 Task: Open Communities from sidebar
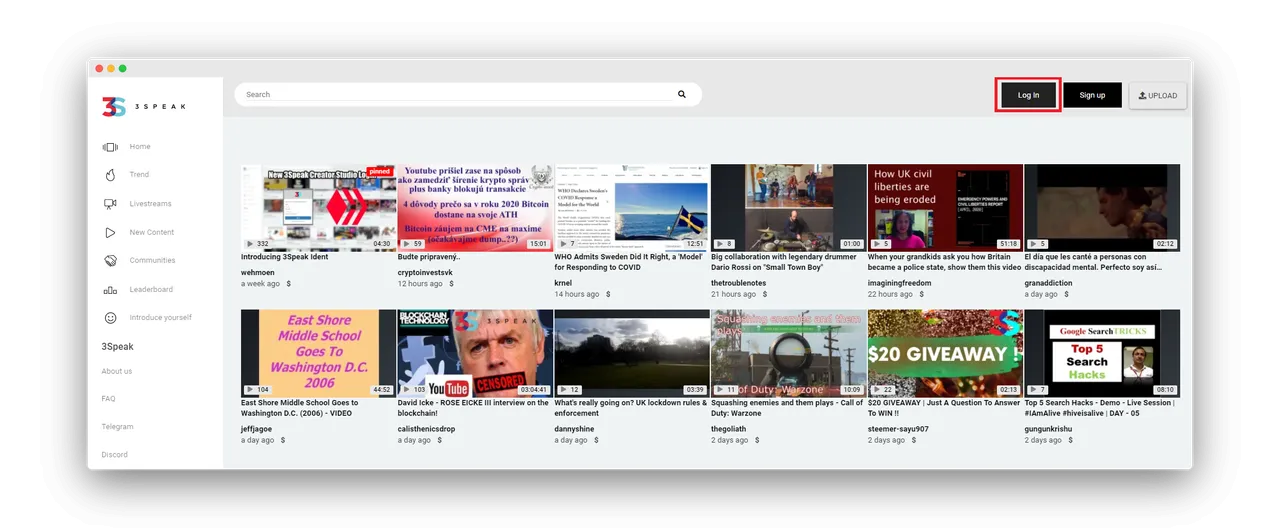152,260
